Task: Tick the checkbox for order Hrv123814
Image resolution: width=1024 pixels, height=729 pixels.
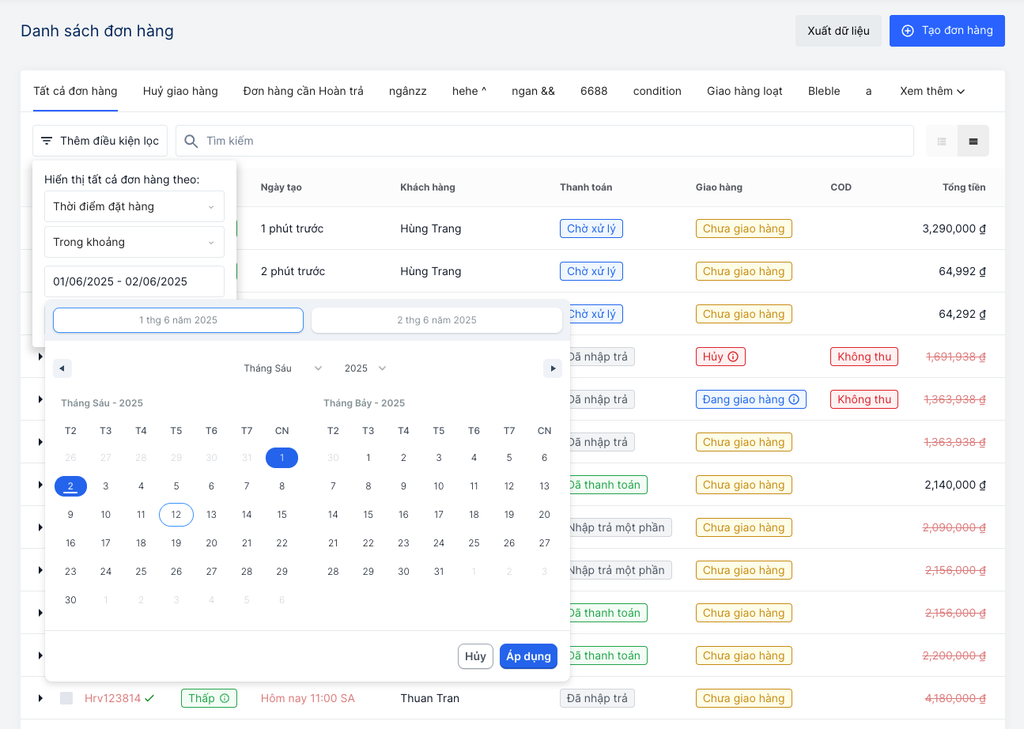Action: pyautogui.click(x=66, y=698)
